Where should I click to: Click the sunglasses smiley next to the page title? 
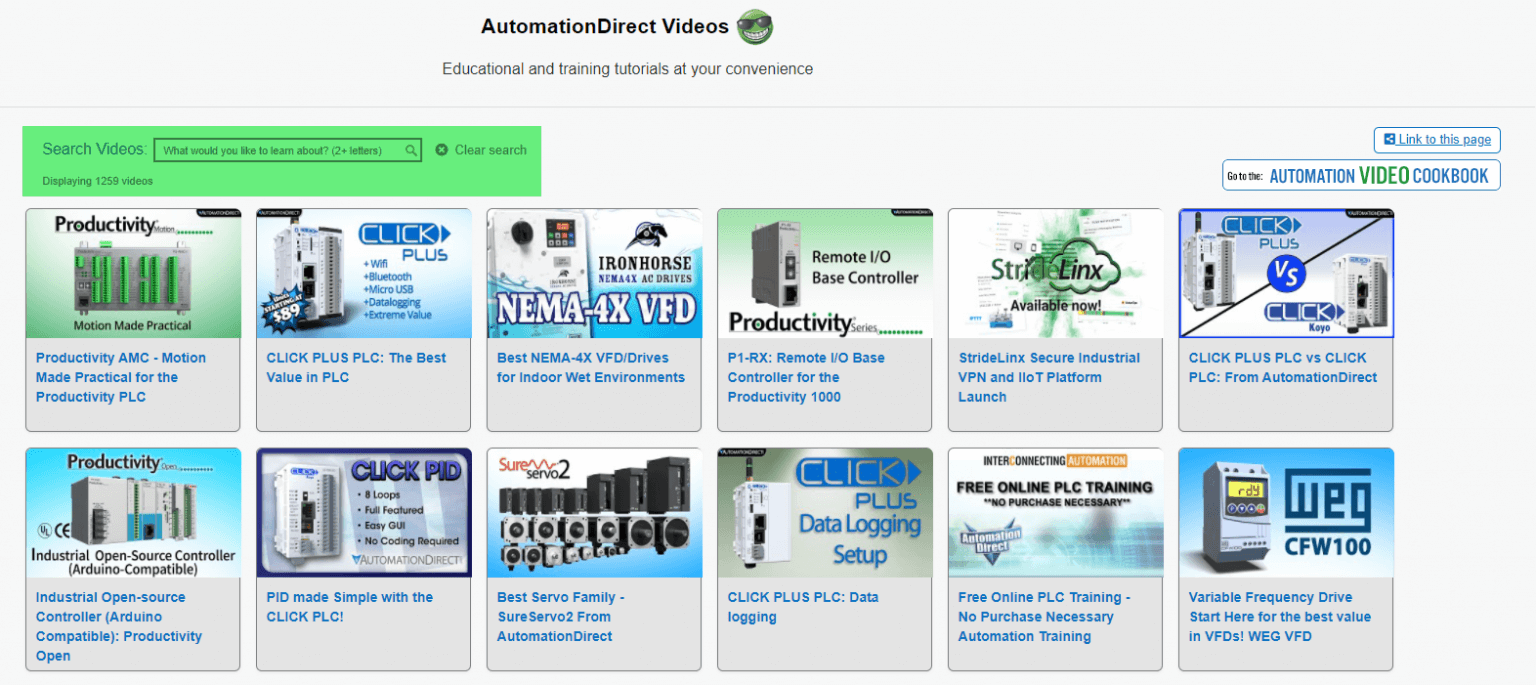click(753, 26)
